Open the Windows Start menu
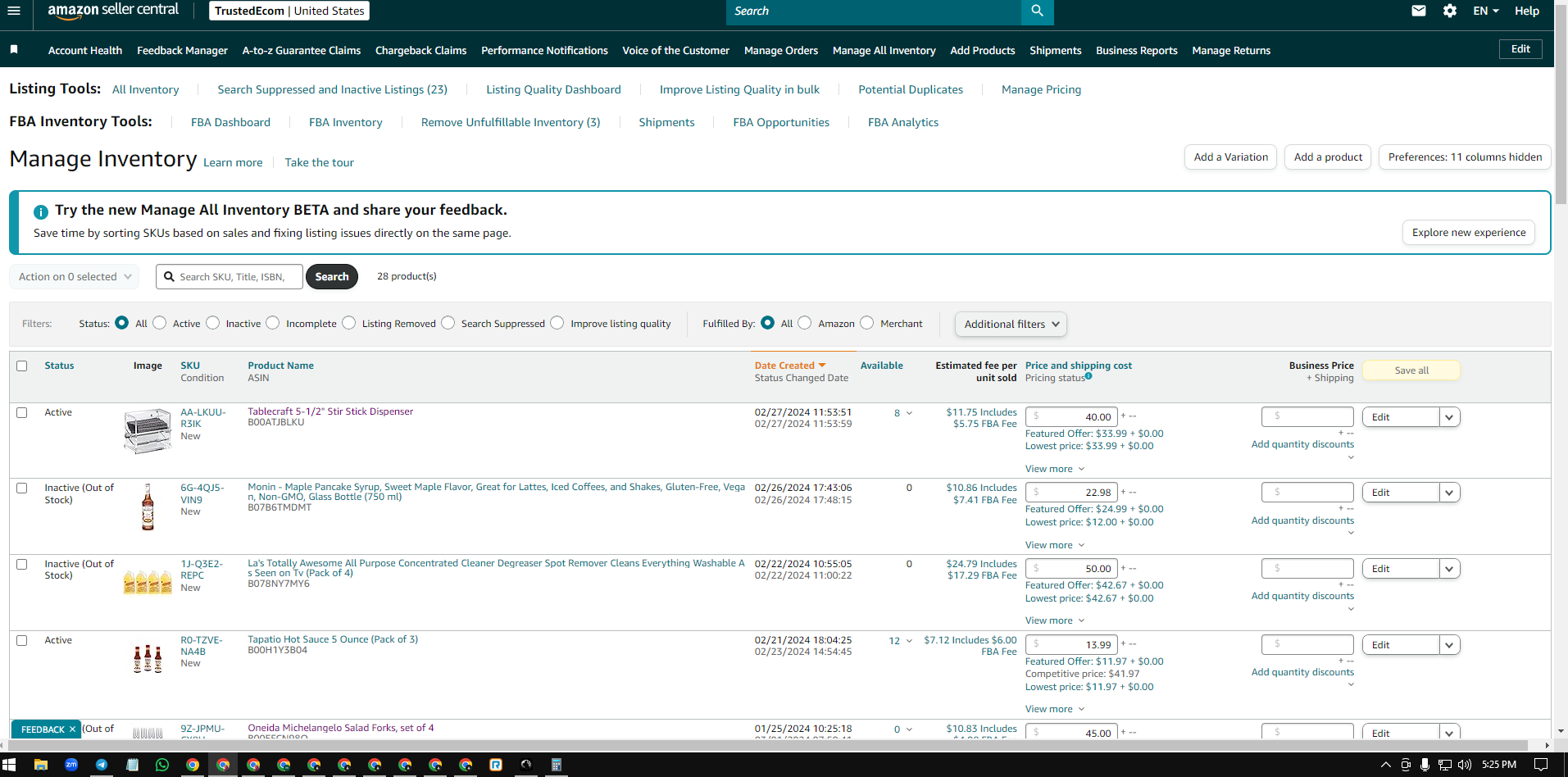 click(x=9, y=765)
